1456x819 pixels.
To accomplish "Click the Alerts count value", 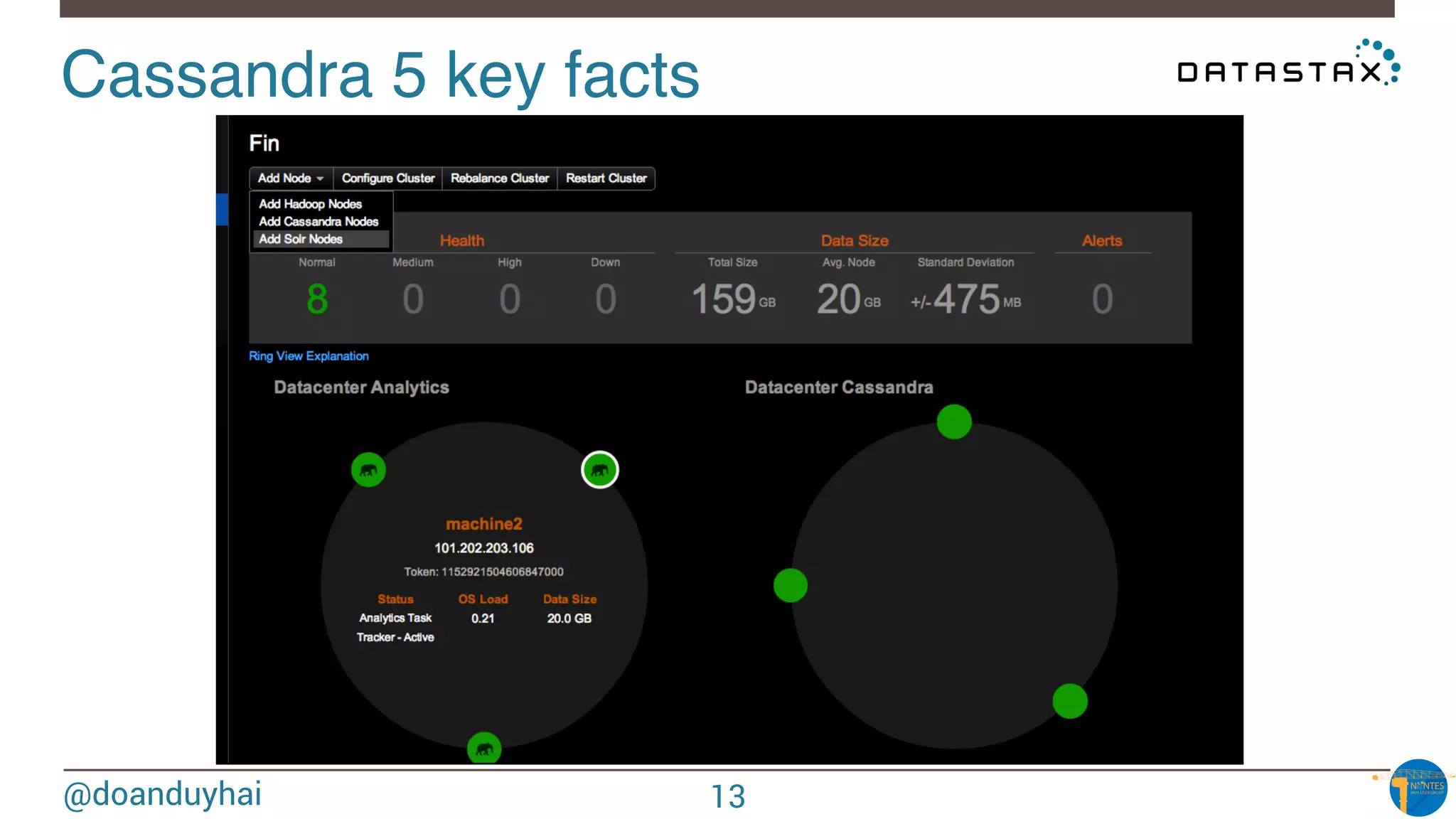I will click(x=1103, y=299).
